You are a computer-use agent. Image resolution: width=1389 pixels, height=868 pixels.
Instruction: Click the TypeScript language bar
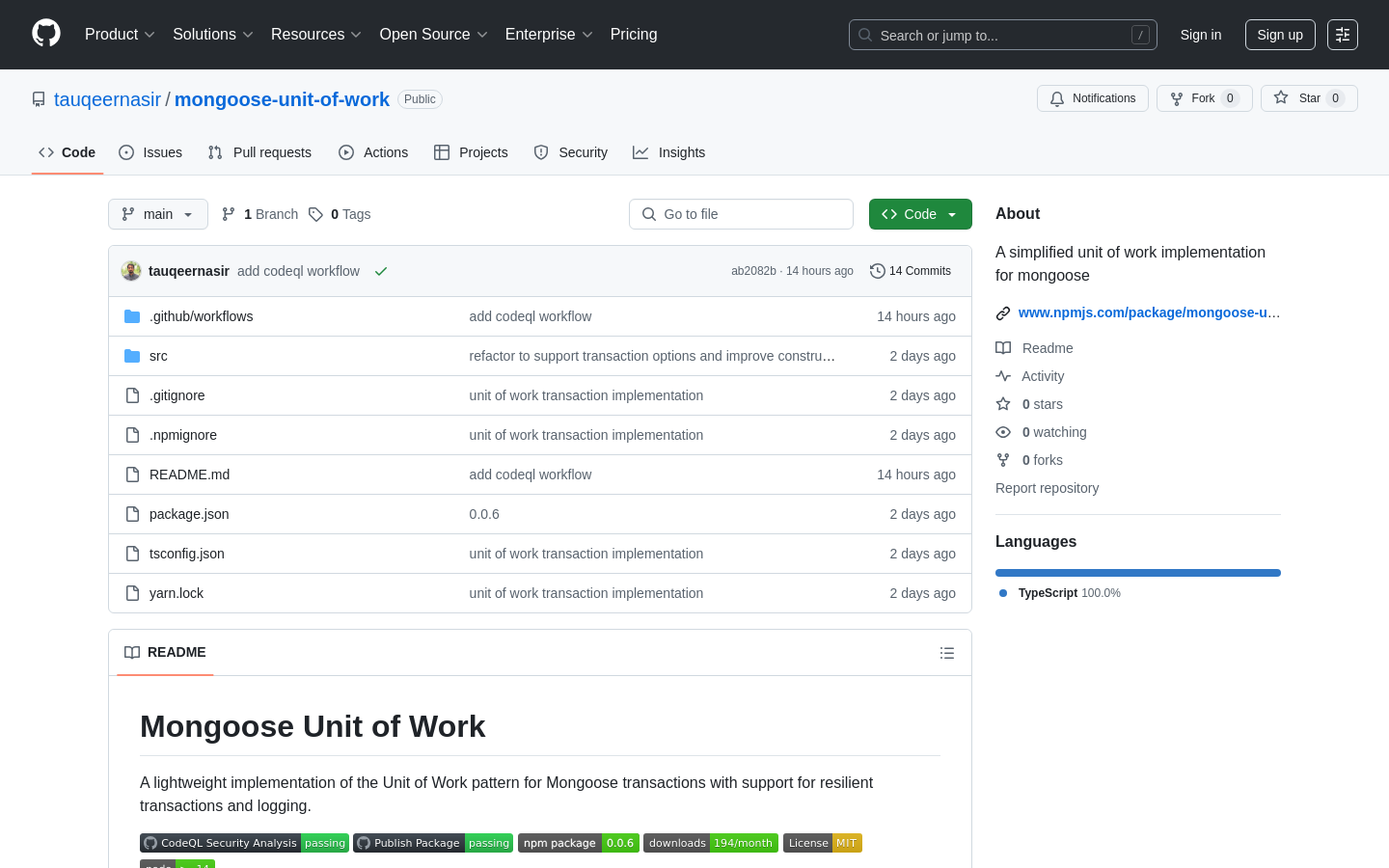point(1138,573)
